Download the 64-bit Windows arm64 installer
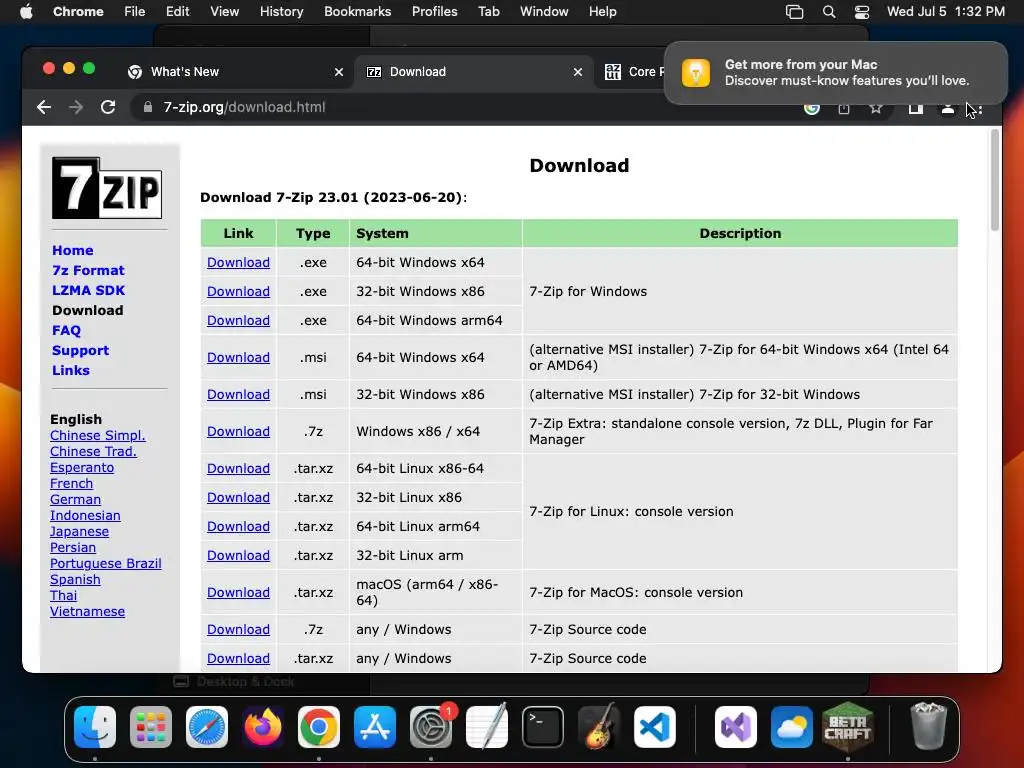 coord(238,321)
